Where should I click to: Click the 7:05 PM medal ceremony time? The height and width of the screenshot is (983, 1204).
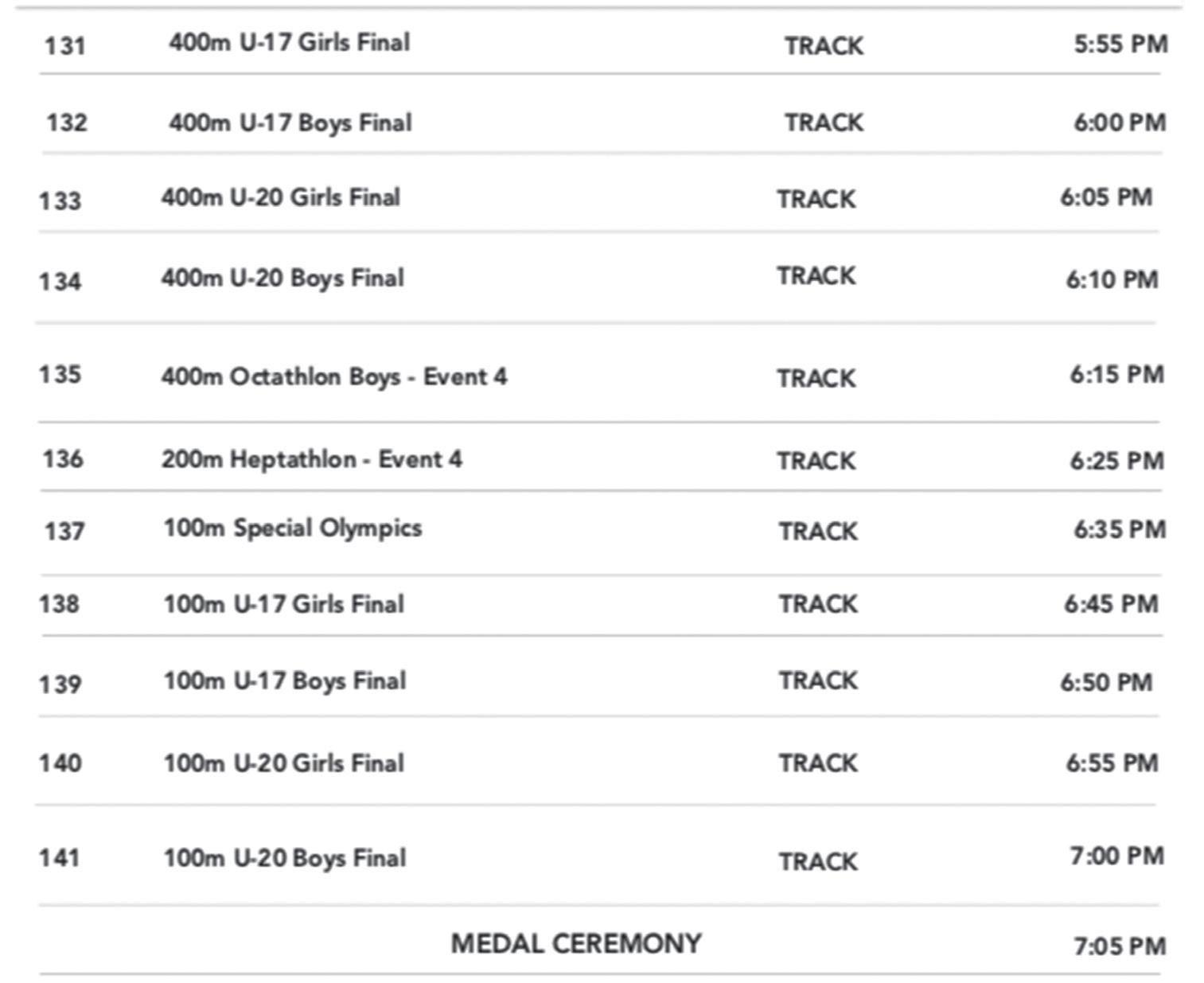pyautogui.click(x=1119, y=946)
